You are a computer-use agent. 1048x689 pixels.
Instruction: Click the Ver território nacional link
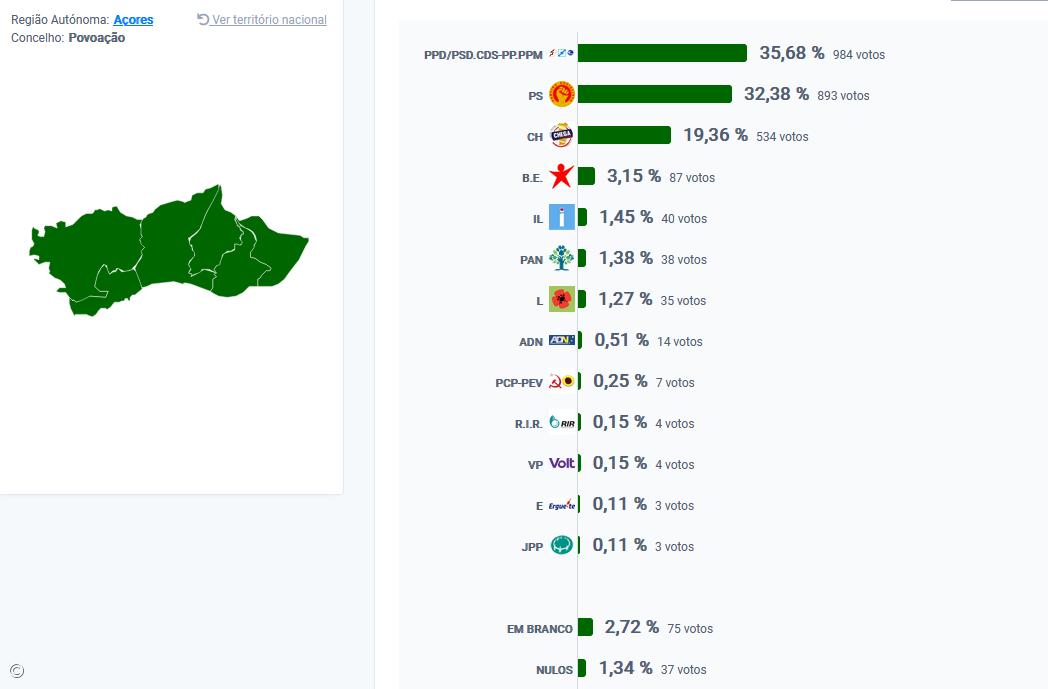(268, 19)
